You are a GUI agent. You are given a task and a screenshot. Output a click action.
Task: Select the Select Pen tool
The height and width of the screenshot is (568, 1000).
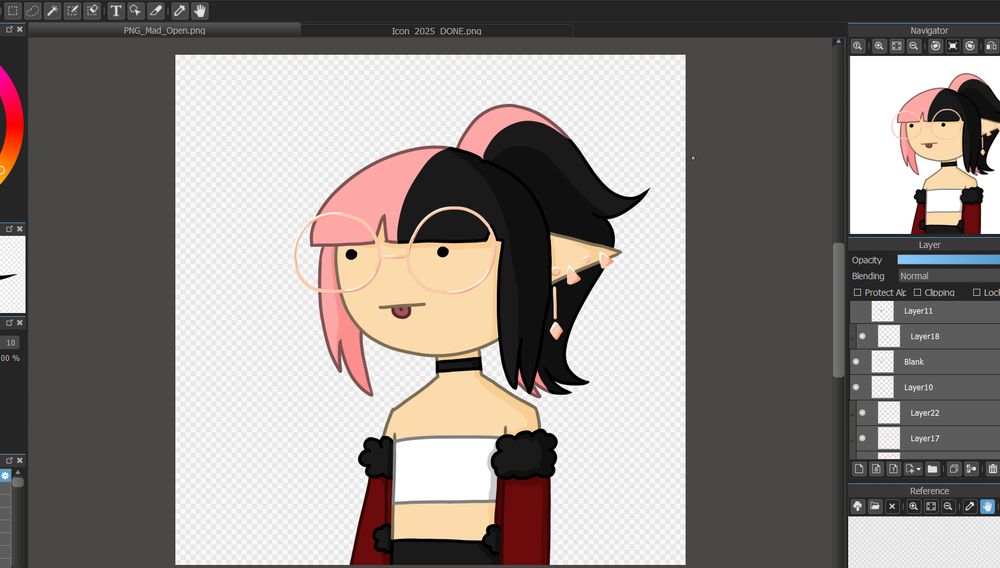(72, 10)
